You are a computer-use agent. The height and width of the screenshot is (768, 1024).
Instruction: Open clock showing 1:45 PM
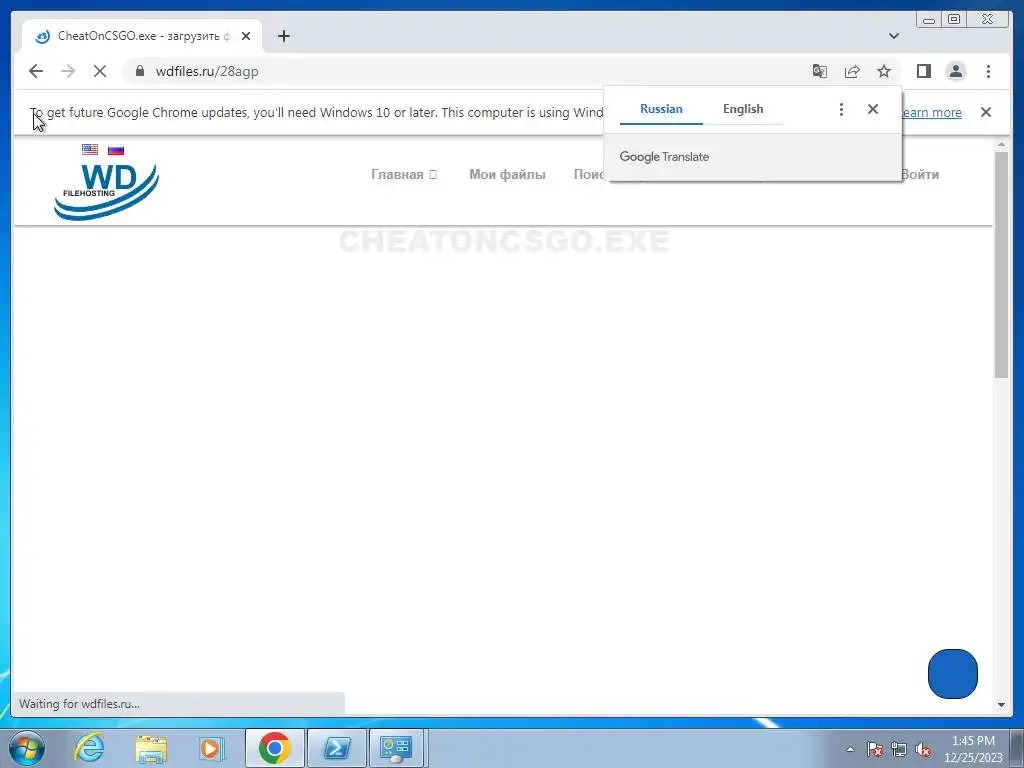click(x=973, y=749)
